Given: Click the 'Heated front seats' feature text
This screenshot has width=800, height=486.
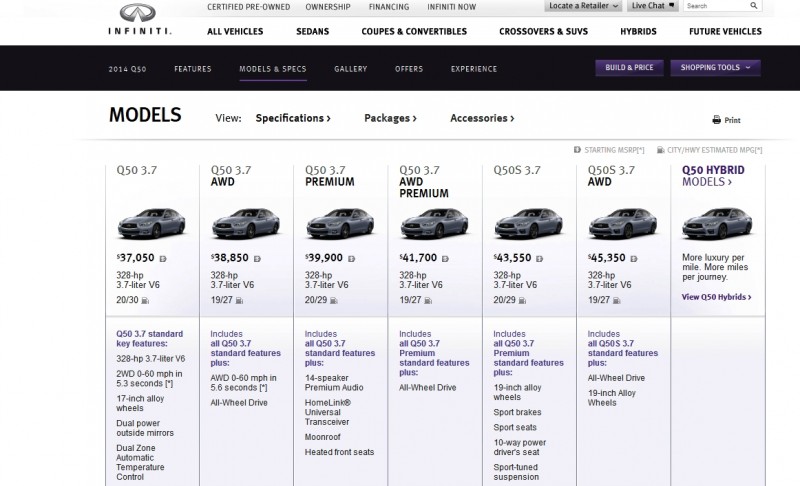Looking at the screenshot, I should pyautogui.click(x=339, y=452).
